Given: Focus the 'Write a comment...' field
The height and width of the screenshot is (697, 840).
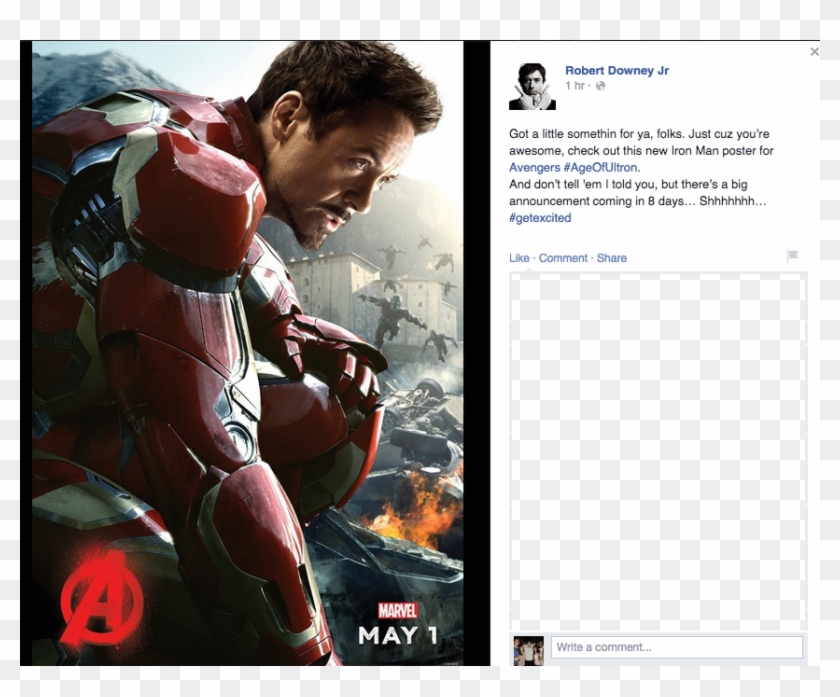Looking at the screenshot, I should tap(677, 647).
